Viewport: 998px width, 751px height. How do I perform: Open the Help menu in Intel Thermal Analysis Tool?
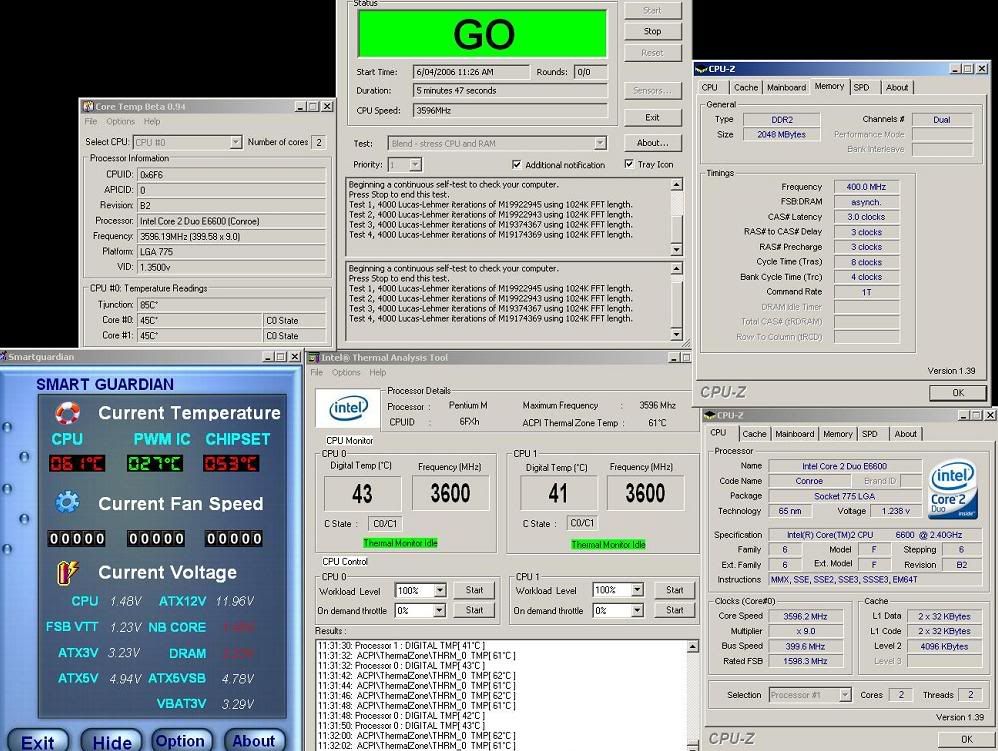tap(377, 372)
